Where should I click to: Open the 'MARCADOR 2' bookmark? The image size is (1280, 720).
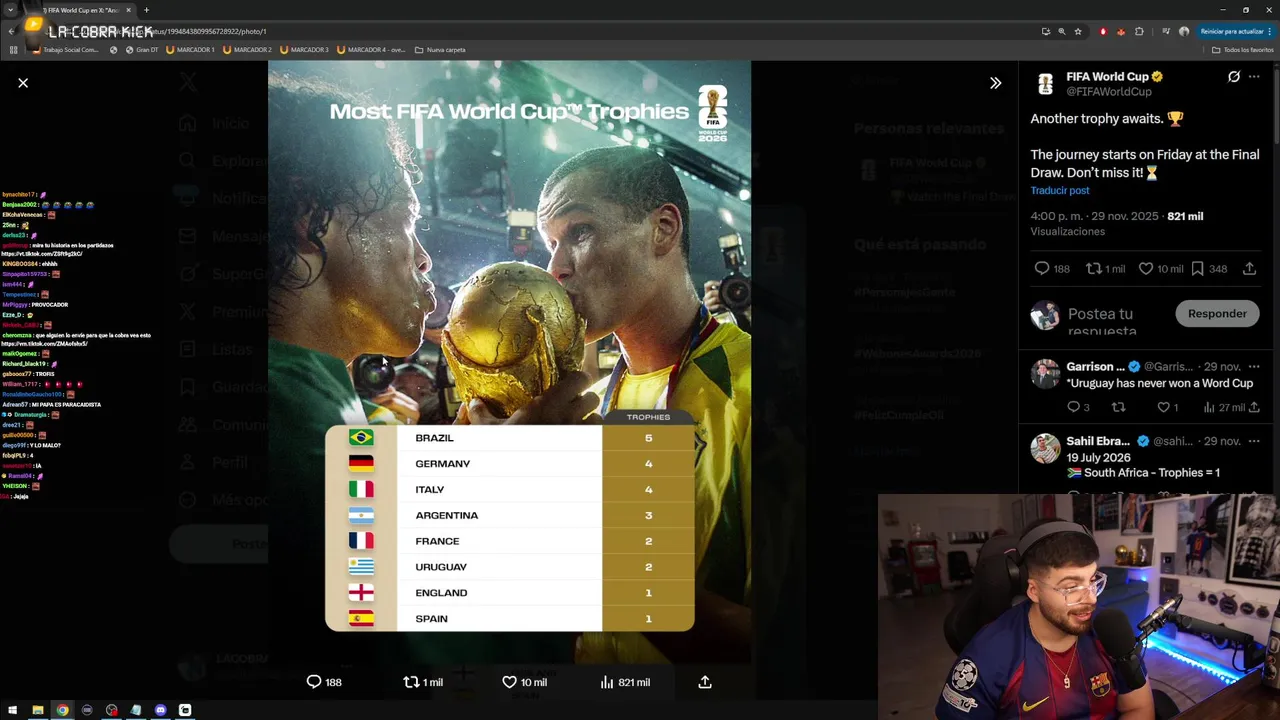coord(247,50)
